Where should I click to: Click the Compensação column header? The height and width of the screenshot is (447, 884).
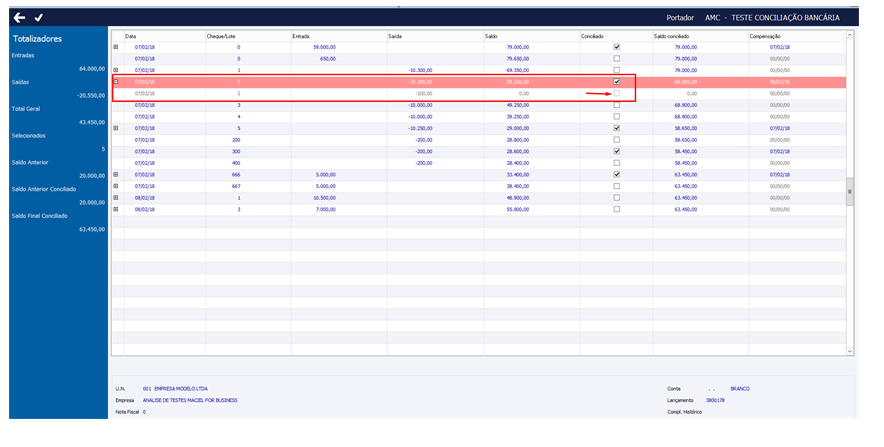(796, 36)
